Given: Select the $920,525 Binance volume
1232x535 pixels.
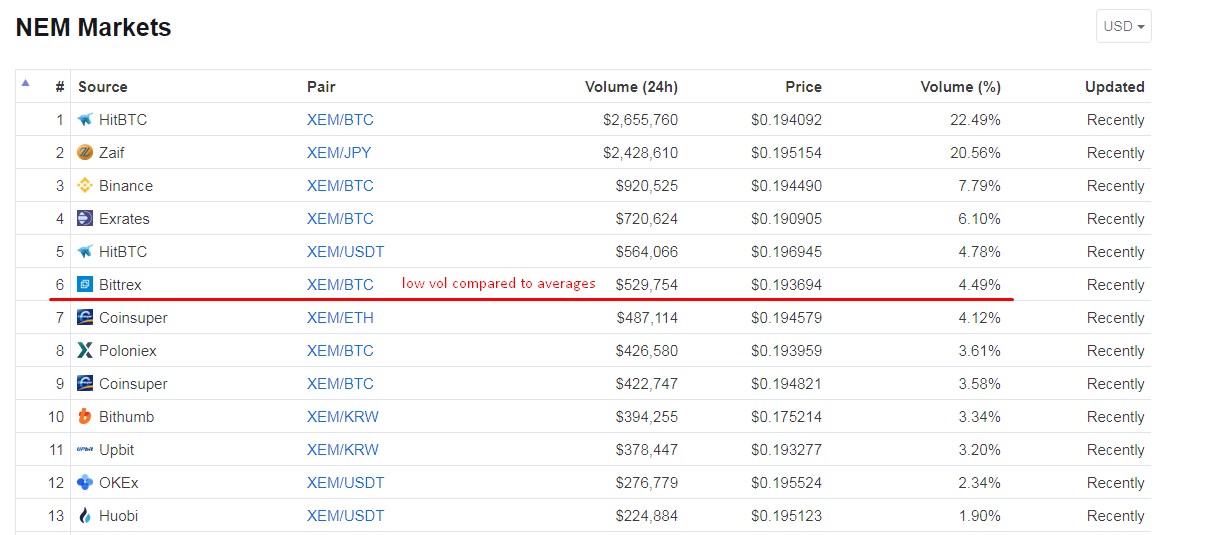Looking at the screenshot, I should [647, 186].
